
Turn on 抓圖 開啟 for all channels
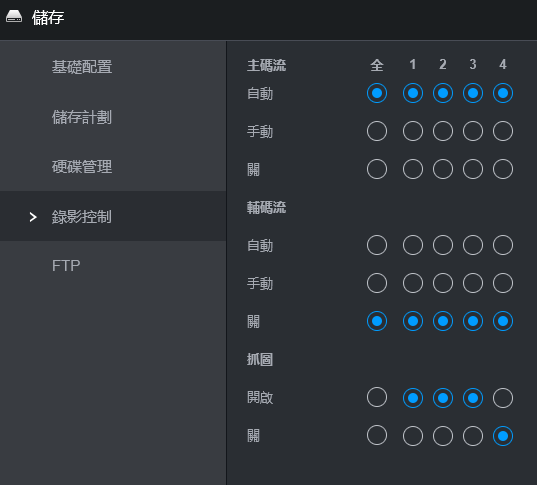[x=377, y=397]
